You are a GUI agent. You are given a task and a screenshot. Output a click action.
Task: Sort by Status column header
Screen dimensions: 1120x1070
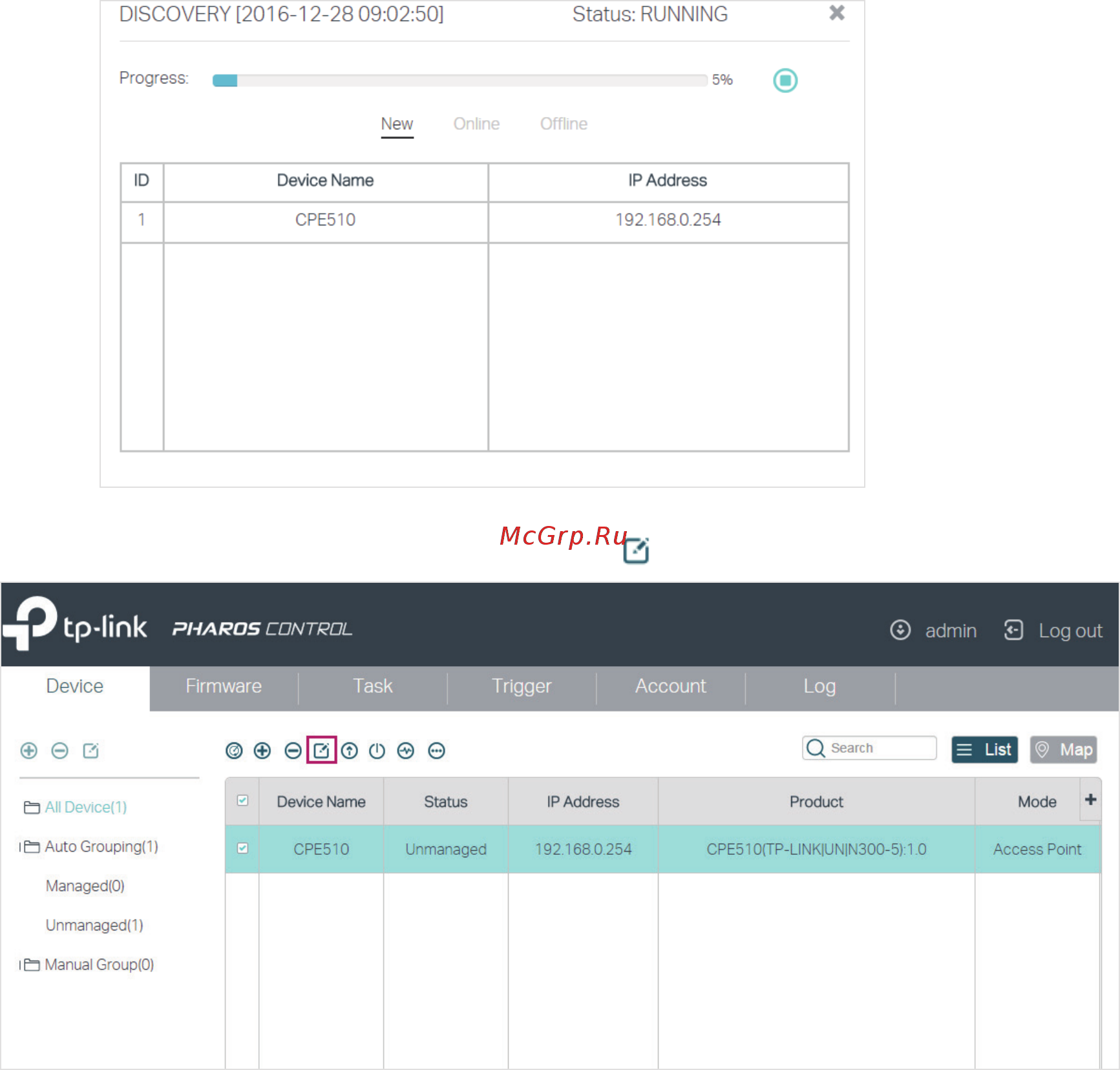pos(446,802)
